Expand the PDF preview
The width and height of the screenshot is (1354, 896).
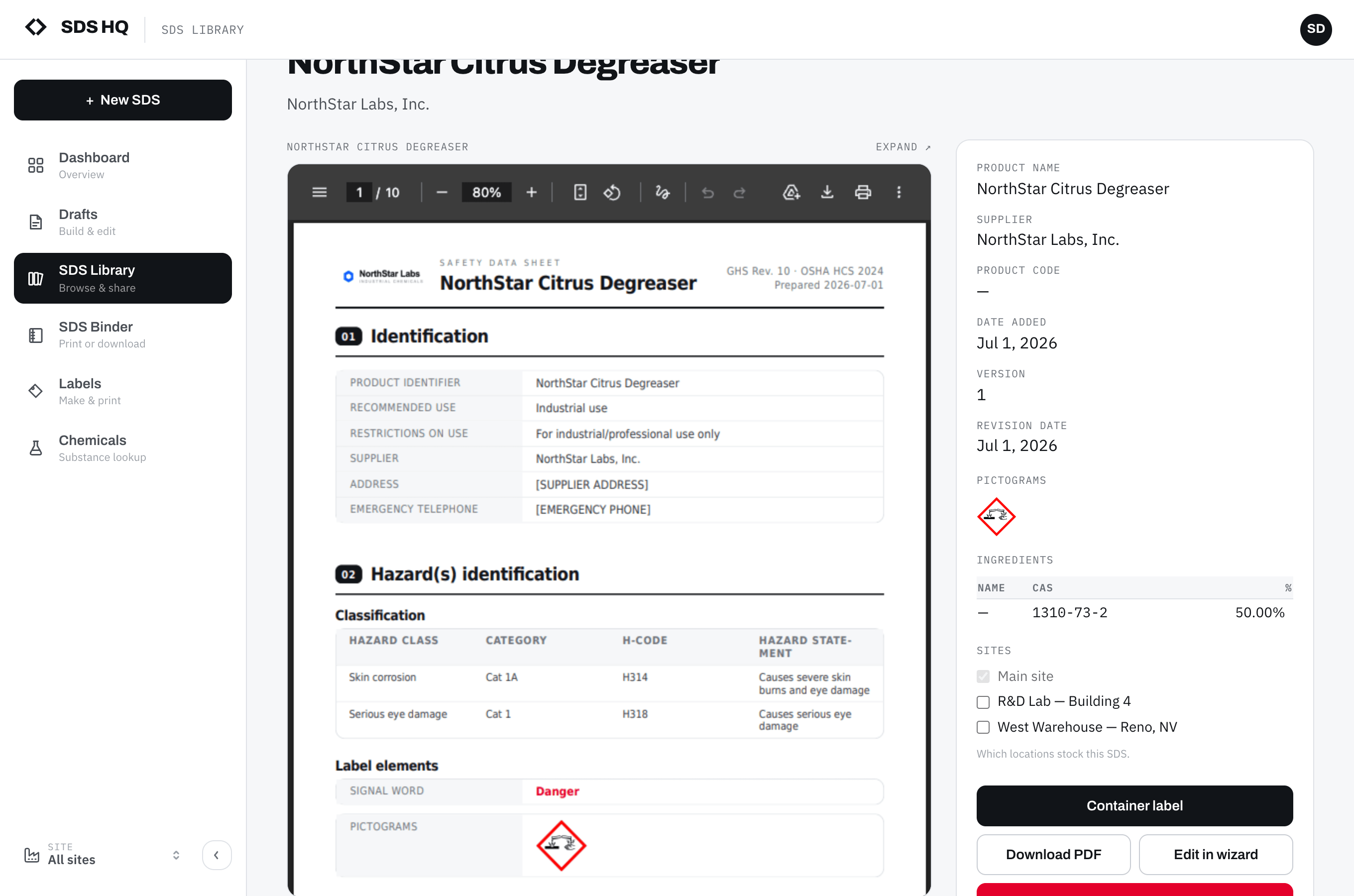[903, 147]
